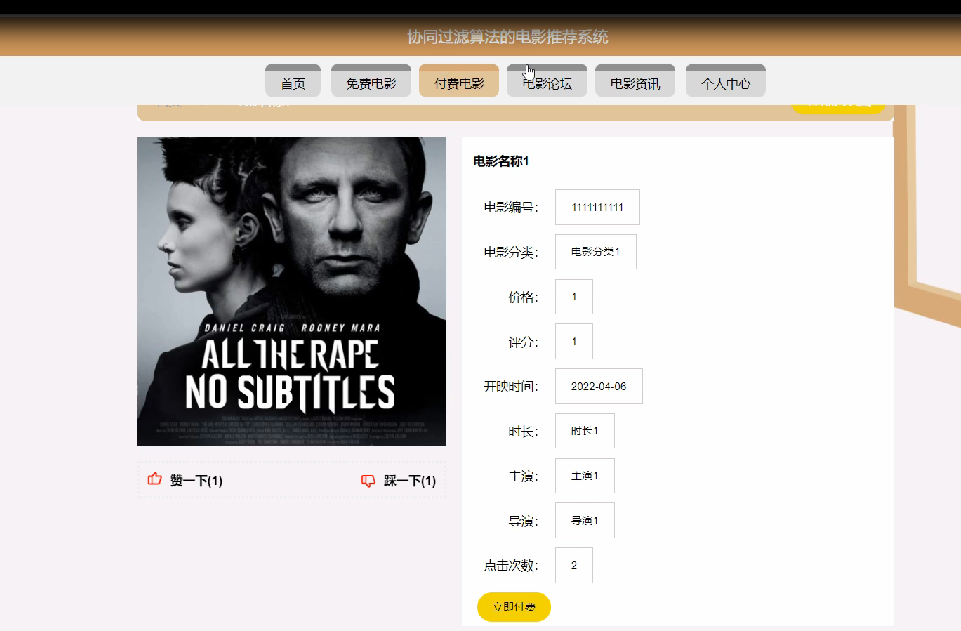Image resolution: width=961 pixels, height=631 pixels.
Task: Click the click count value box
Action: 574,565
